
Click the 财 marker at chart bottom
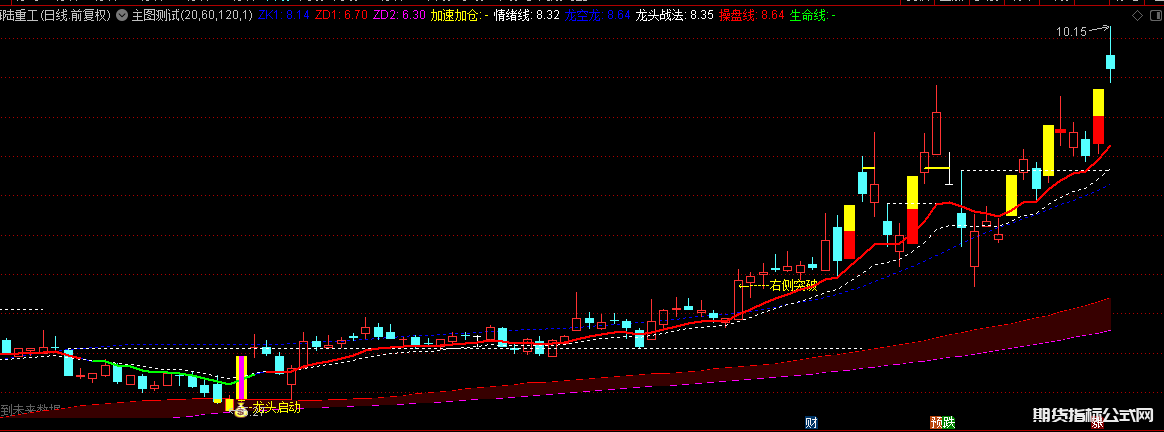(x=811, y=423)
